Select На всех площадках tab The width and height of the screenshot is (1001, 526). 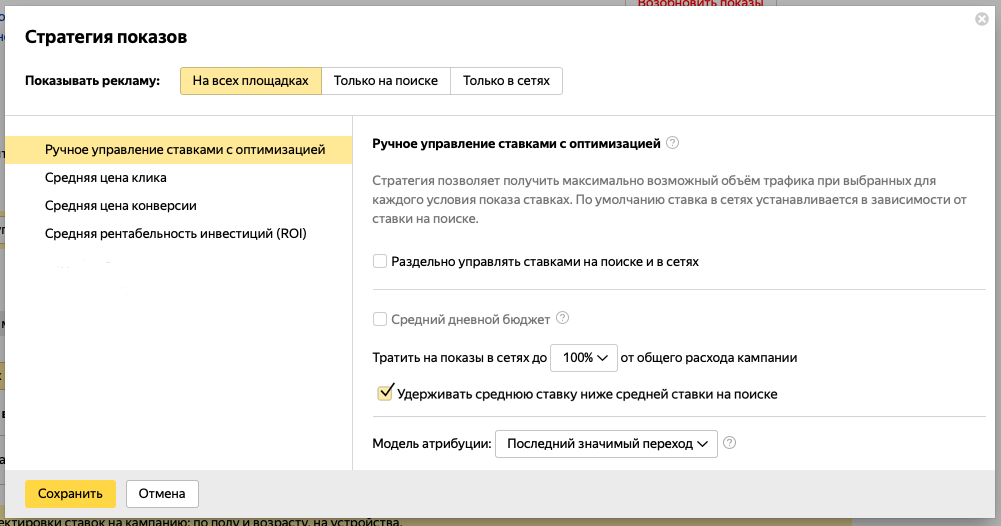point(251,81)
